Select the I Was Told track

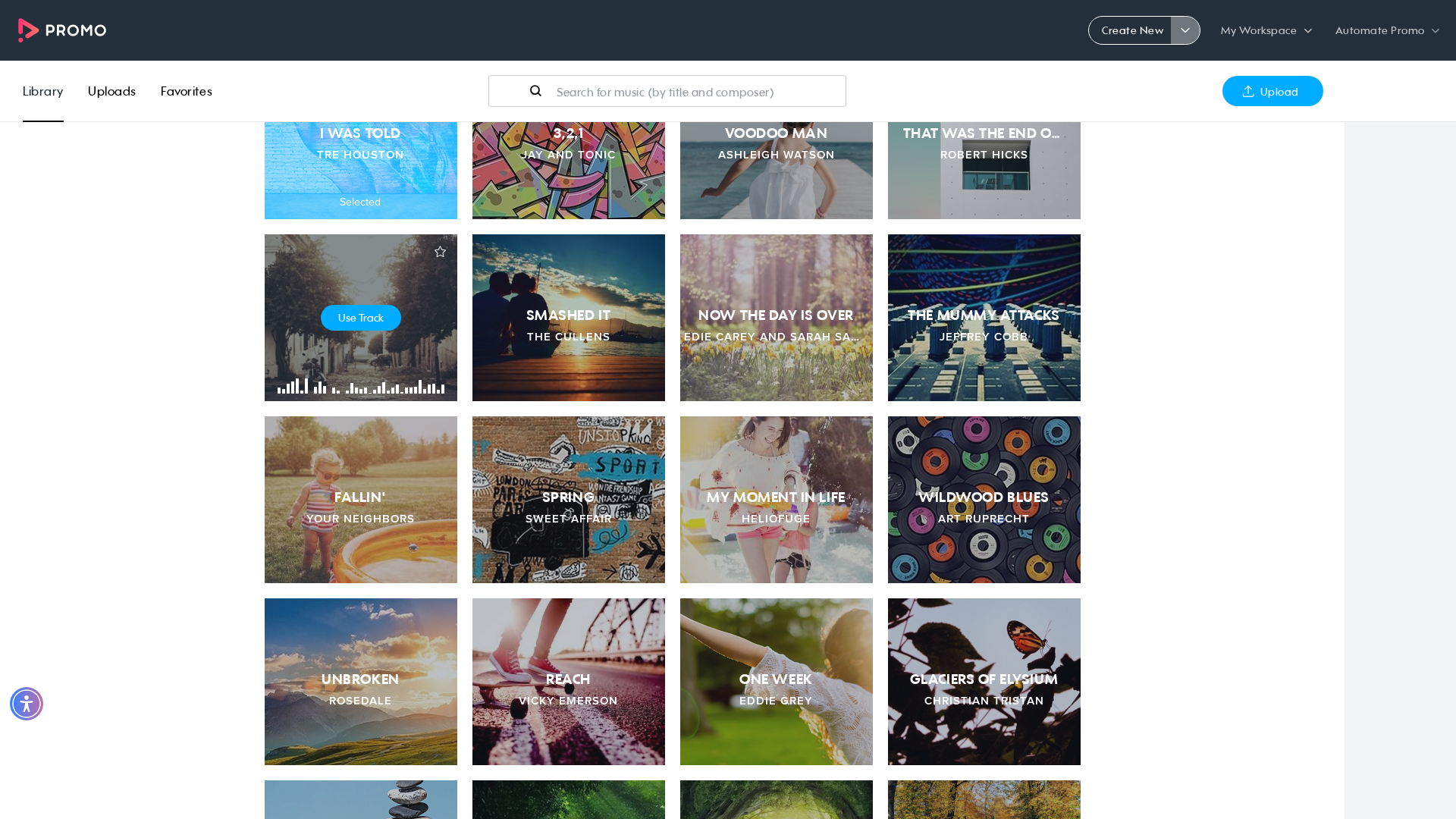pyautogui.click(x=361, y=170)
